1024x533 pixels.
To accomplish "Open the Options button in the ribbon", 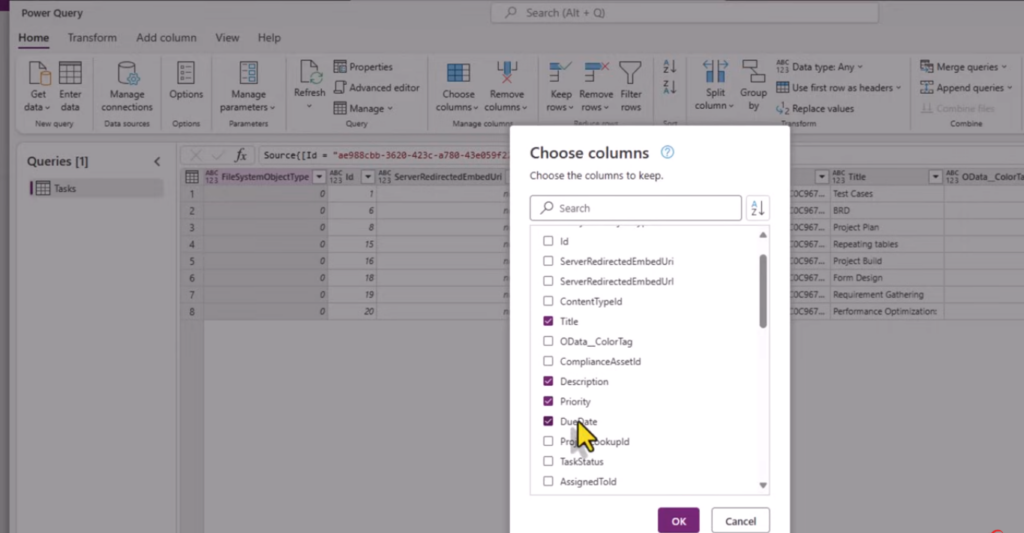I will pyautogui.click(x=186, y=81).
